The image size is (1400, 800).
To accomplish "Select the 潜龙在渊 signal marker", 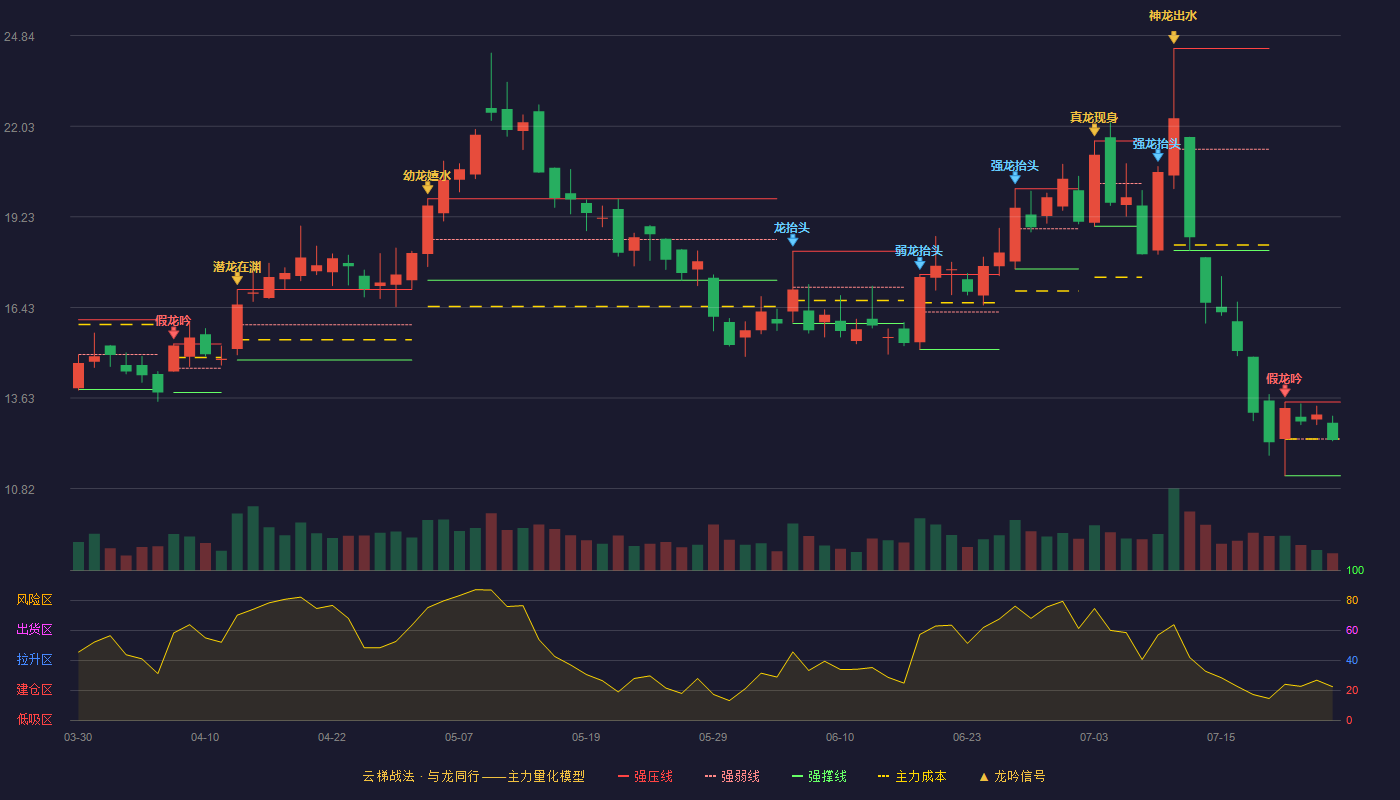I will (x=237, y=279).
